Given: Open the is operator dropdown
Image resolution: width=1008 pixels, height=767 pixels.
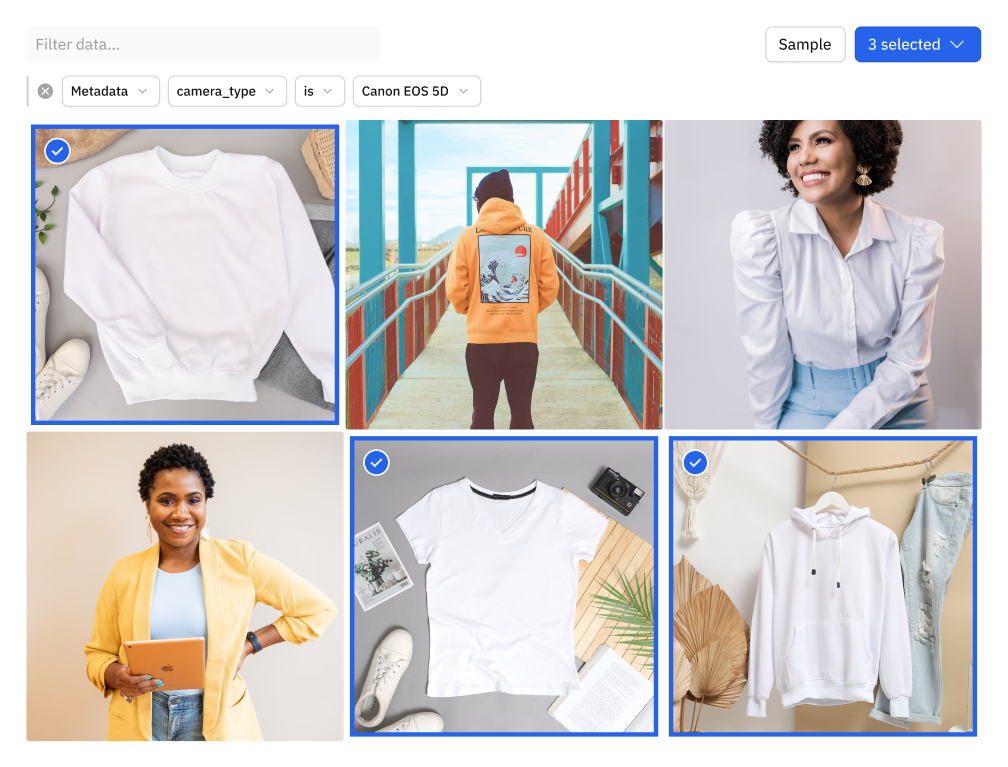Looking at the screenshot, I should point(319,91).
